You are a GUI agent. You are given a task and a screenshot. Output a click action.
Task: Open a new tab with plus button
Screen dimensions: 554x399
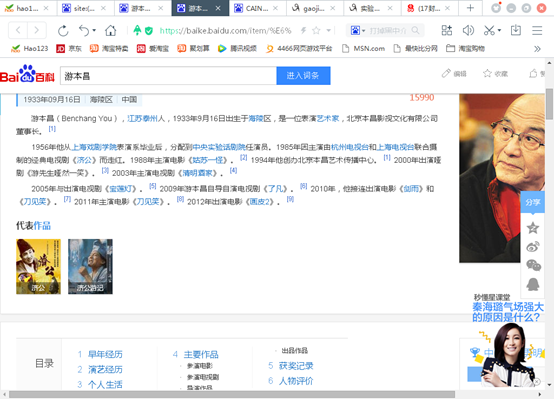point(470,8)
